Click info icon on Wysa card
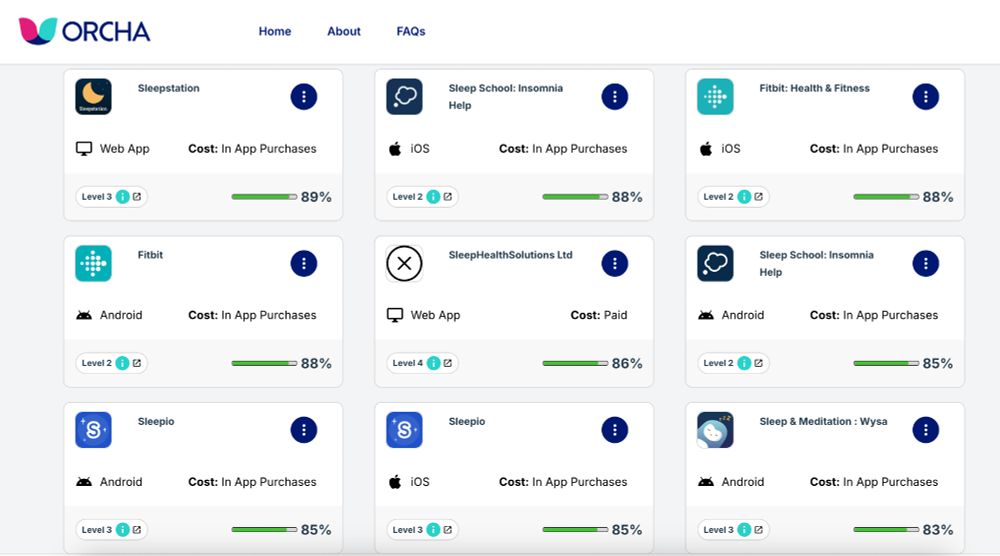Image resolution: width=1000 pixels, height=556 pixels. click(x=744, y=529)
